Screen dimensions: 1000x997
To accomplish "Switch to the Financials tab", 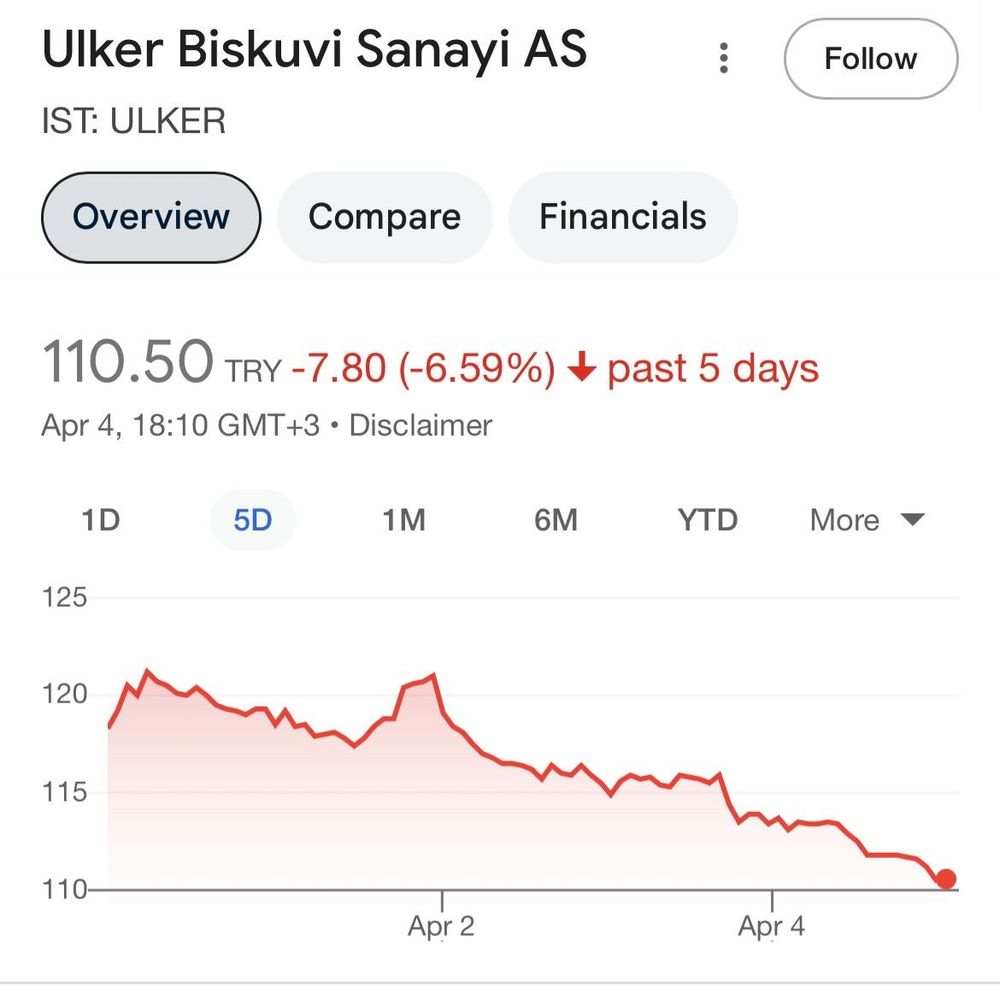I will (622, 217).
